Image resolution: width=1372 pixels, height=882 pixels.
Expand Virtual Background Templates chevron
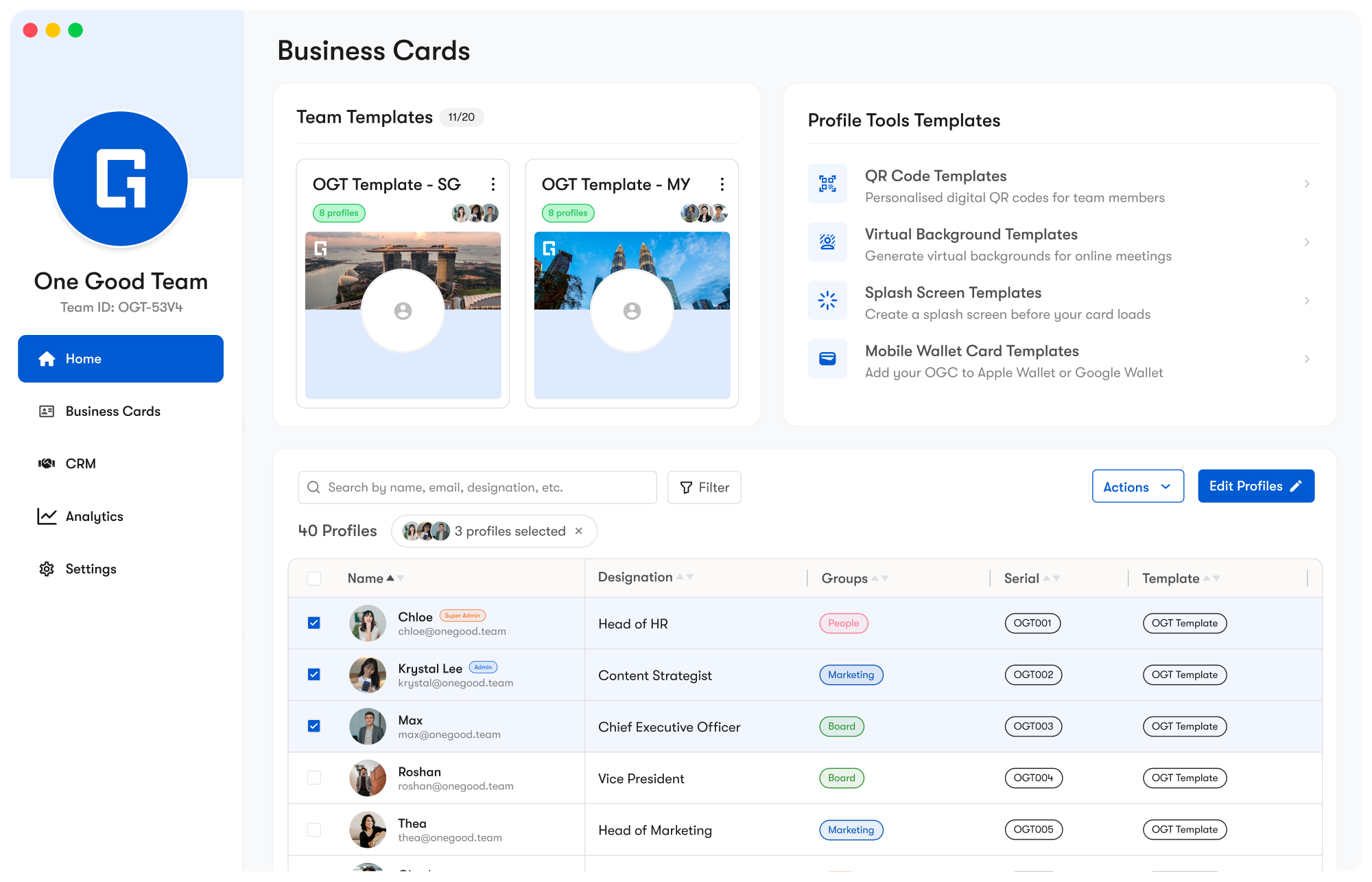(1307, 242)
